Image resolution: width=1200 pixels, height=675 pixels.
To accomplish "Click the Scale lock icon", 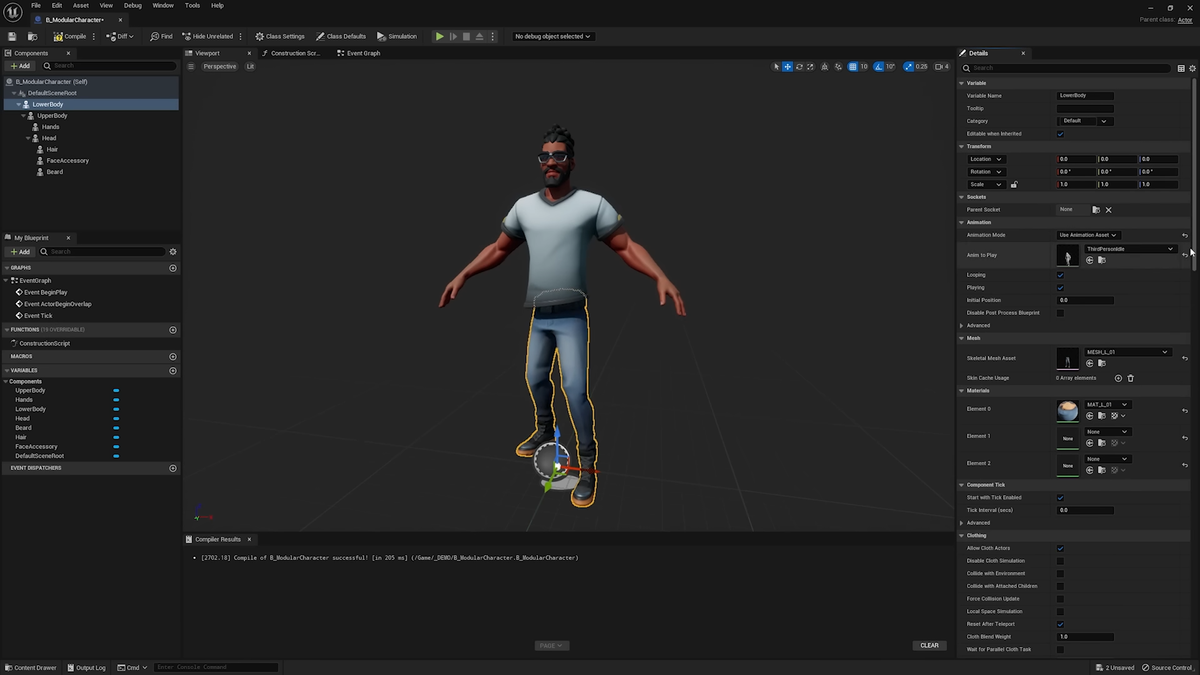I will 1014,184.
